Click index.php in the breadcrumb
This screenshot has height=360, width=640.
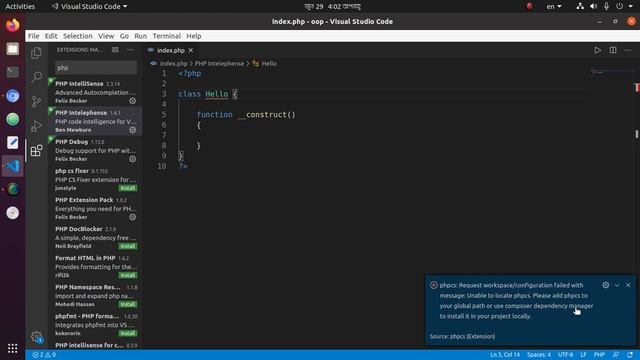pyautogui.click(x=173, y=63)
